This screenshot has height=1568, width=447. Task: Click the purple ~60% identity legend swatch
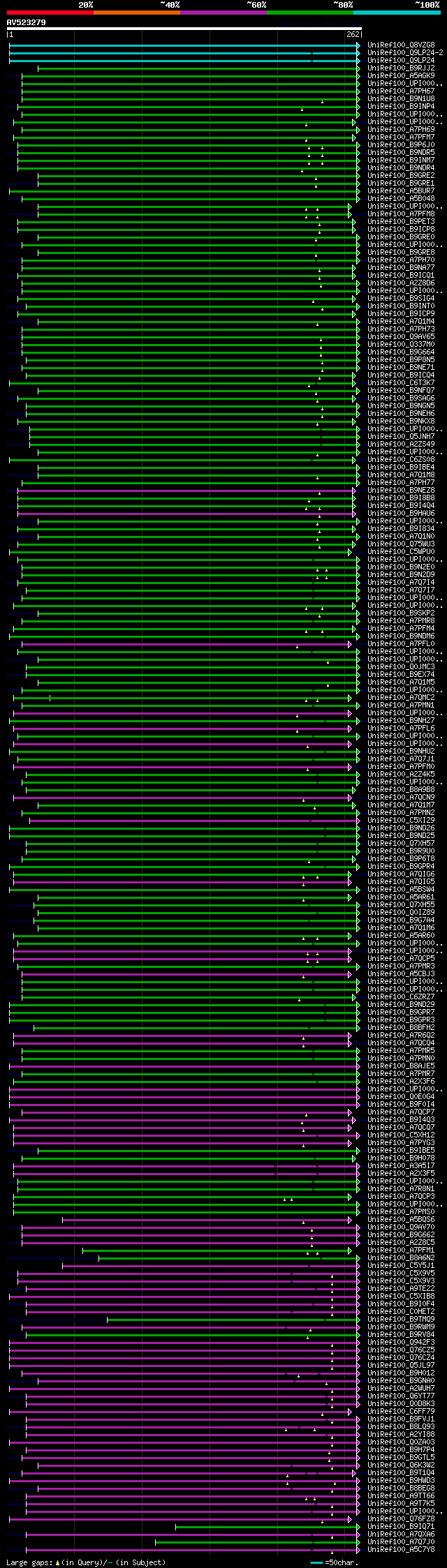click(x=223, y=13)
